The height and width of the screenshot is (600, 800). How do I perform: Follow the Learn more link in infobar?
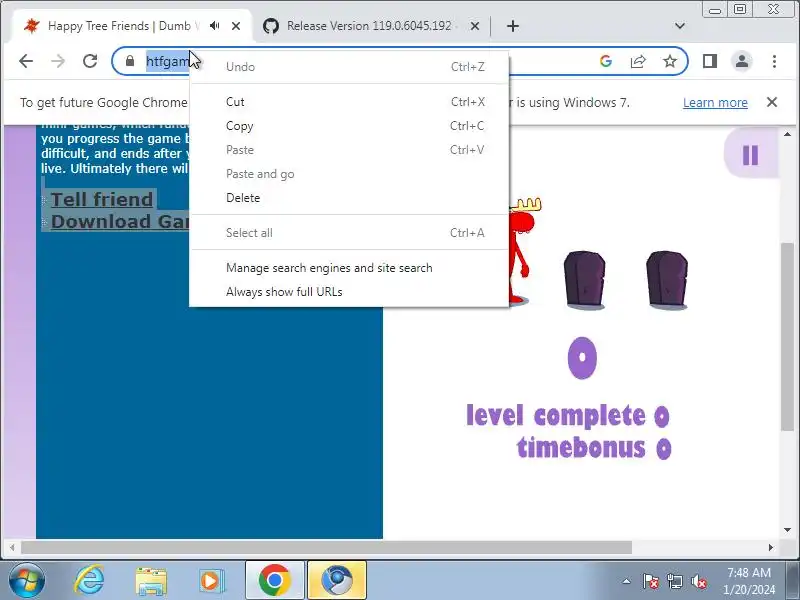(715, 103)
